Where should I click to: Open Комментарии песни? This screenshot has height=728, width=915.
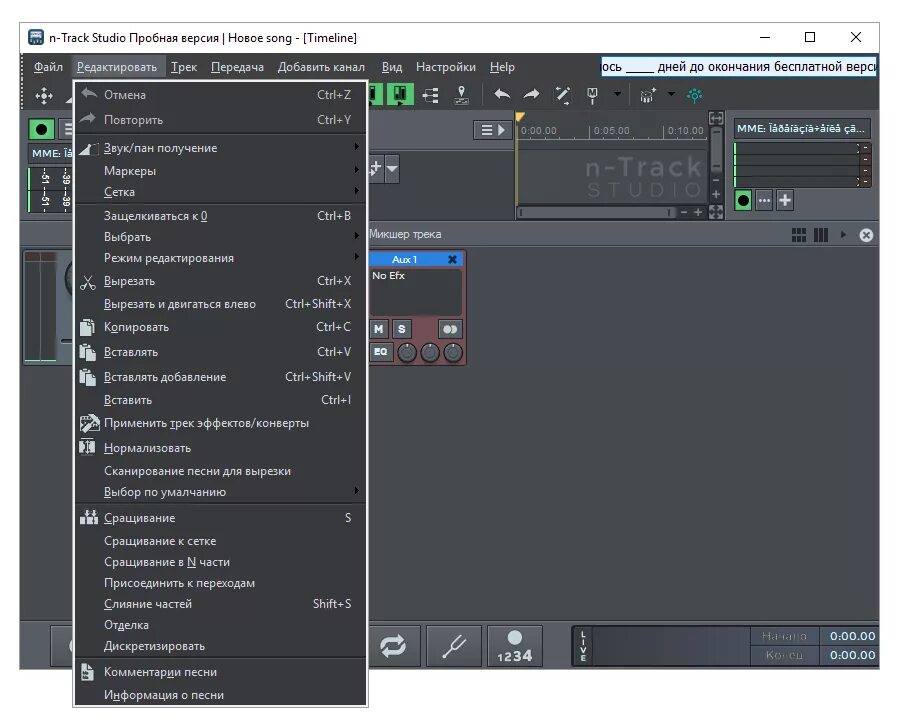point(221,672)
